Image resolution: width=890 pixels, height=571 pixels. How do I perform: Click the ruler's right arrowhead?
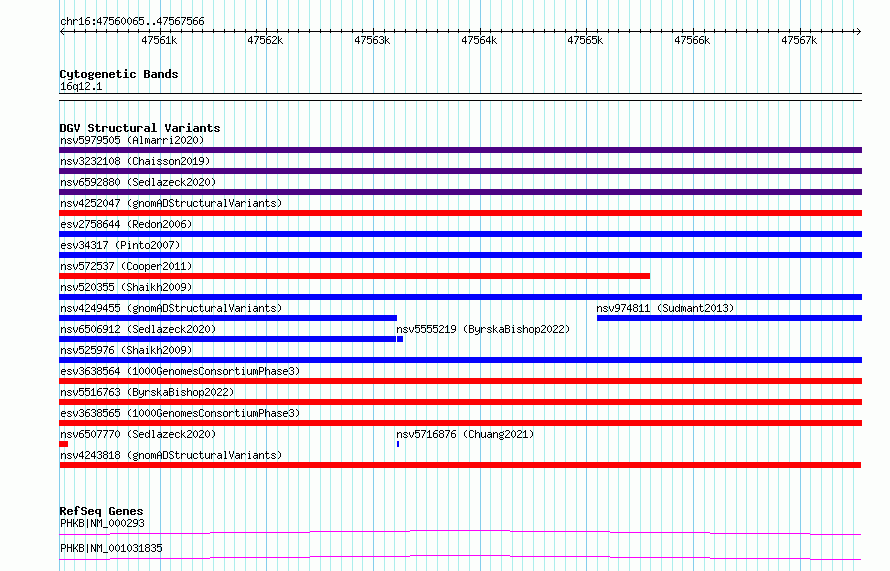858,32
